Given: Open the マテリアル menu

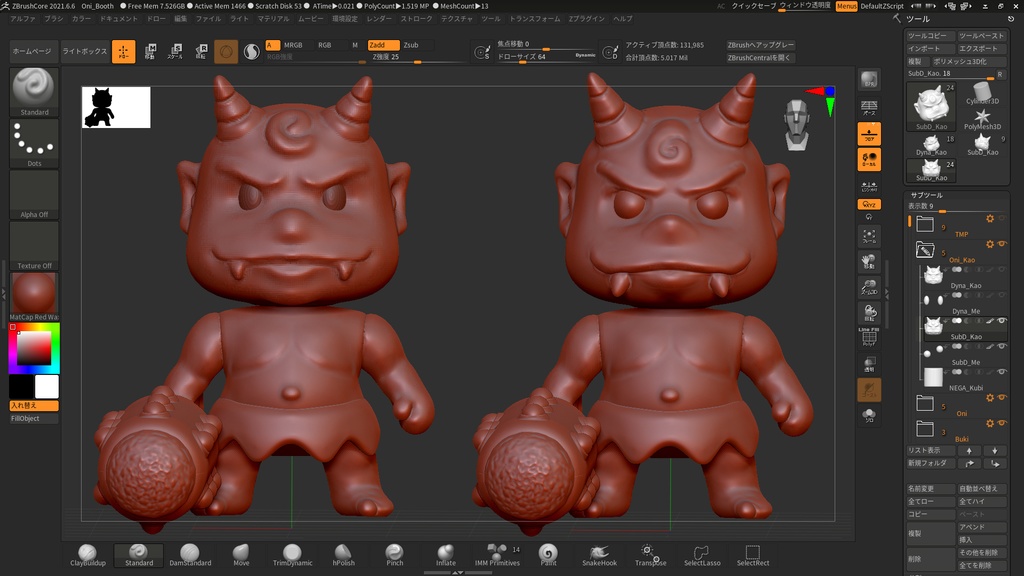Looking at the screenshot, I should (x=273, y=19).
